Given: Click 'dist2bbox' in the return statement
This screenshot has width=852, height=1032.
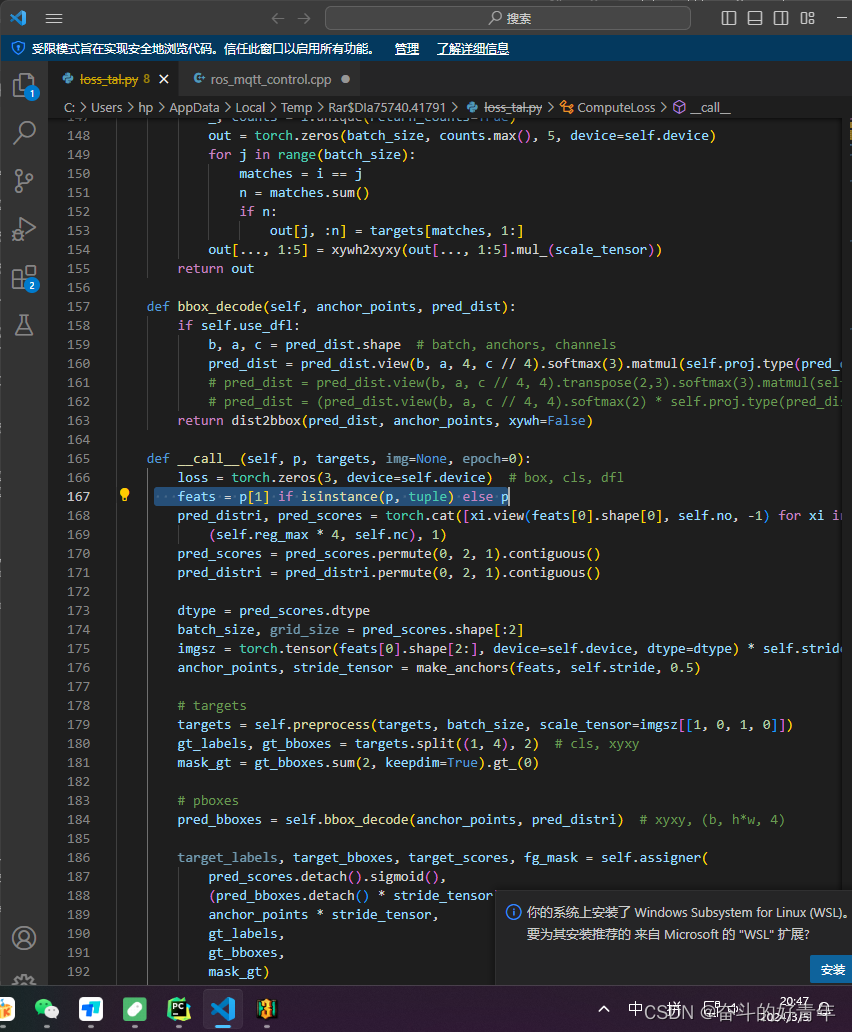Looking at the screenshot, I should click(x=266, y=421).
